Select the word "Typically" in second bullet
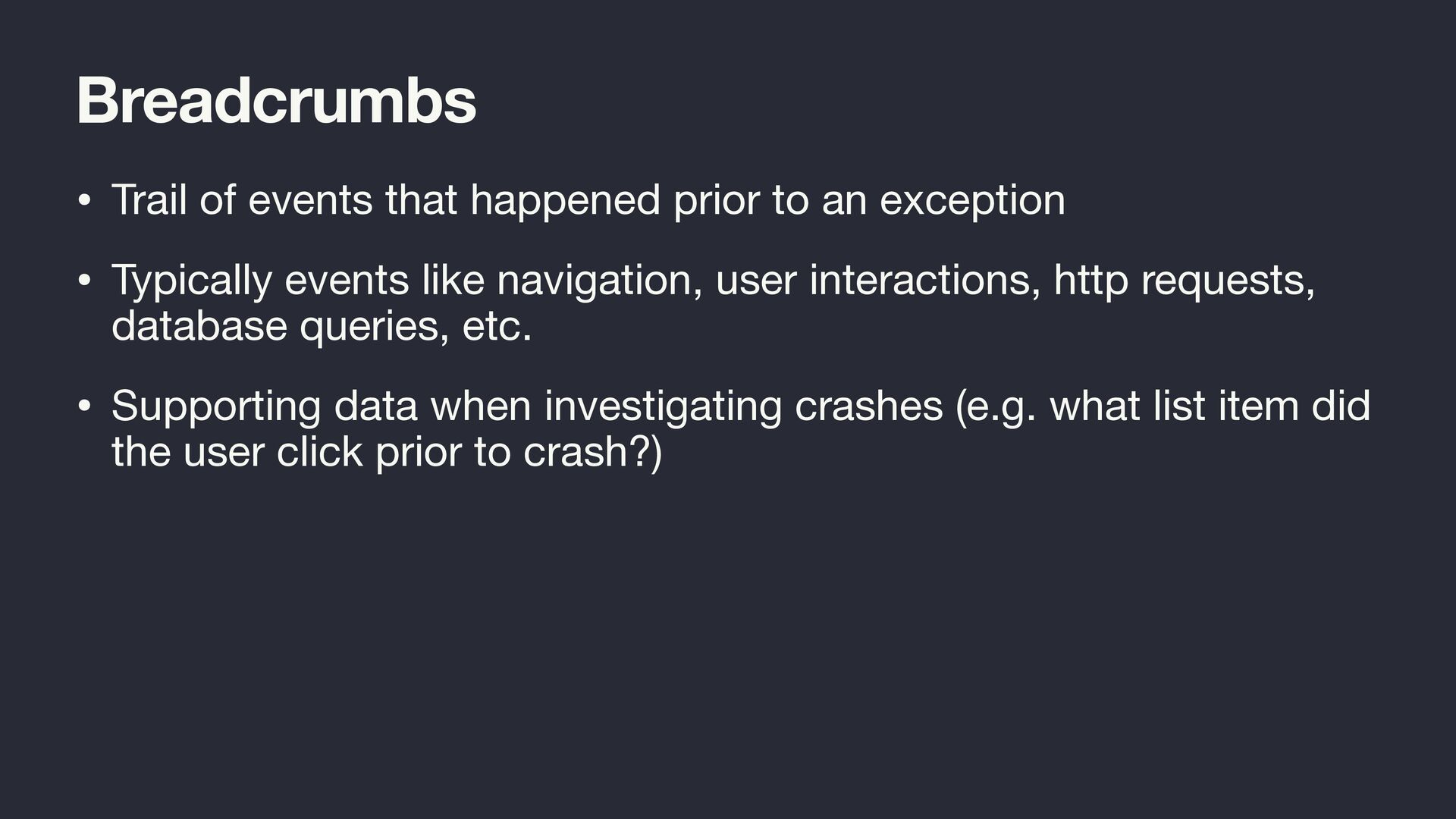The image size is (1456, 819). click(192, 281)
